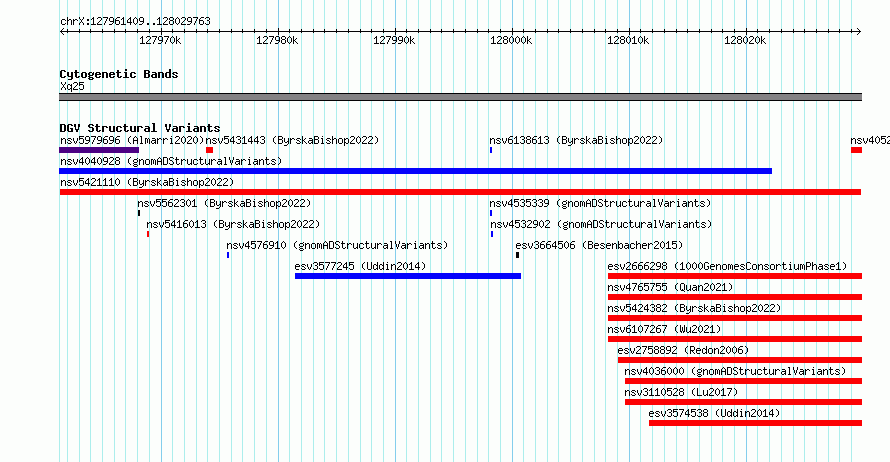Open the esv2666298 (1000GenomesConsortiumPhase1) label

[727, 266]
